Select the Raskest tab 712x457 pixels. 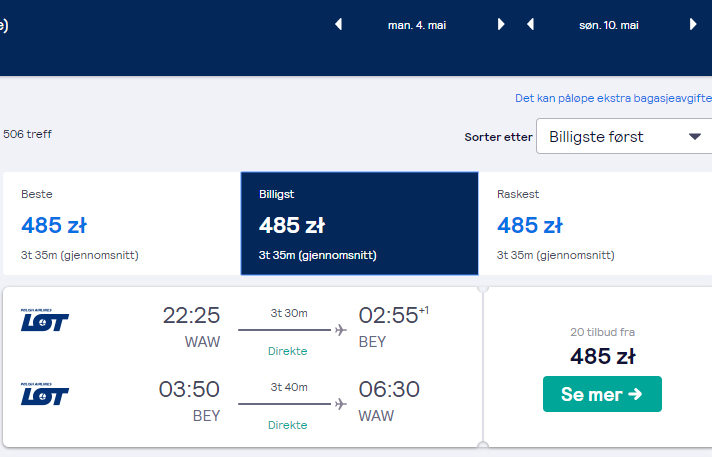(595, 224)
